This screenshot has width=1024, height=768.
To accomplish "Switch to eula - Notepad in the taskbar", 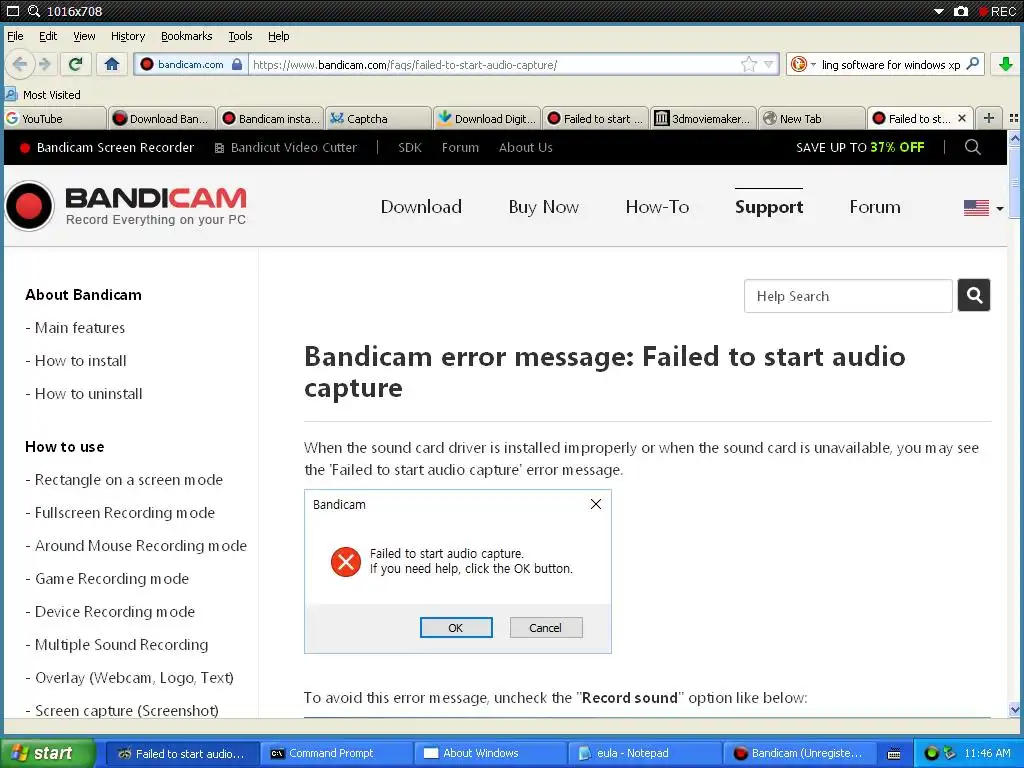I will [645, 753].
